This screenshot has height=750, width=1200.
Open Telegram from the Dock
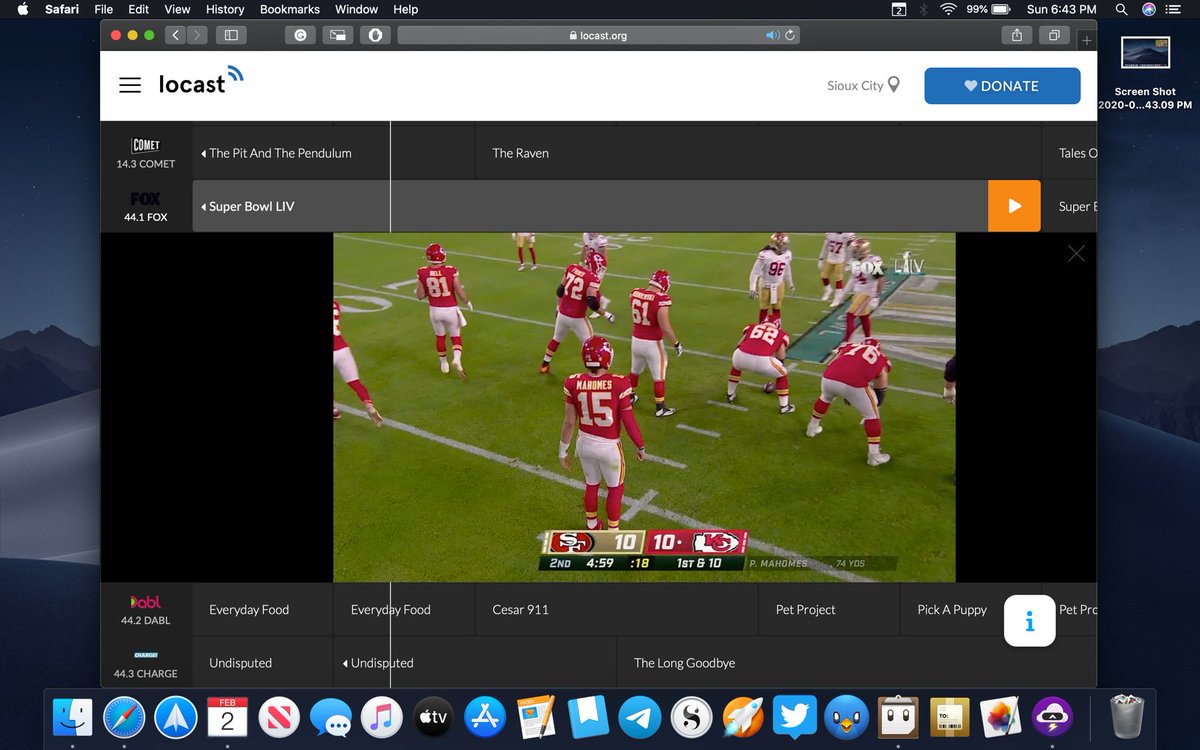pos(639,717)
